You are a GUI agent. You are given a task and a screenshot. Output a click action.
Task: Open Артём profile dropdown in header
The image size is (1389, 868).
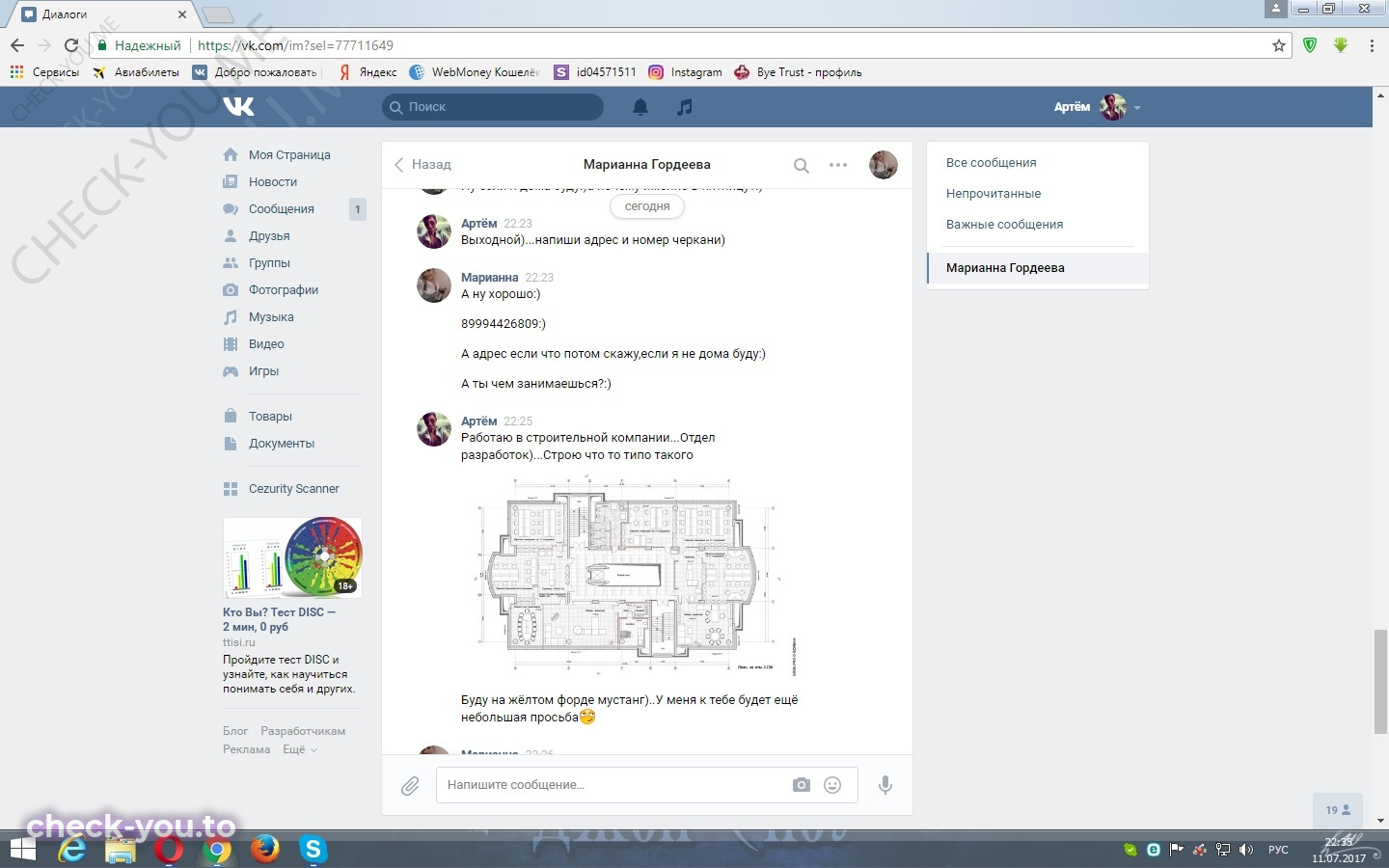coord(1097,107)
